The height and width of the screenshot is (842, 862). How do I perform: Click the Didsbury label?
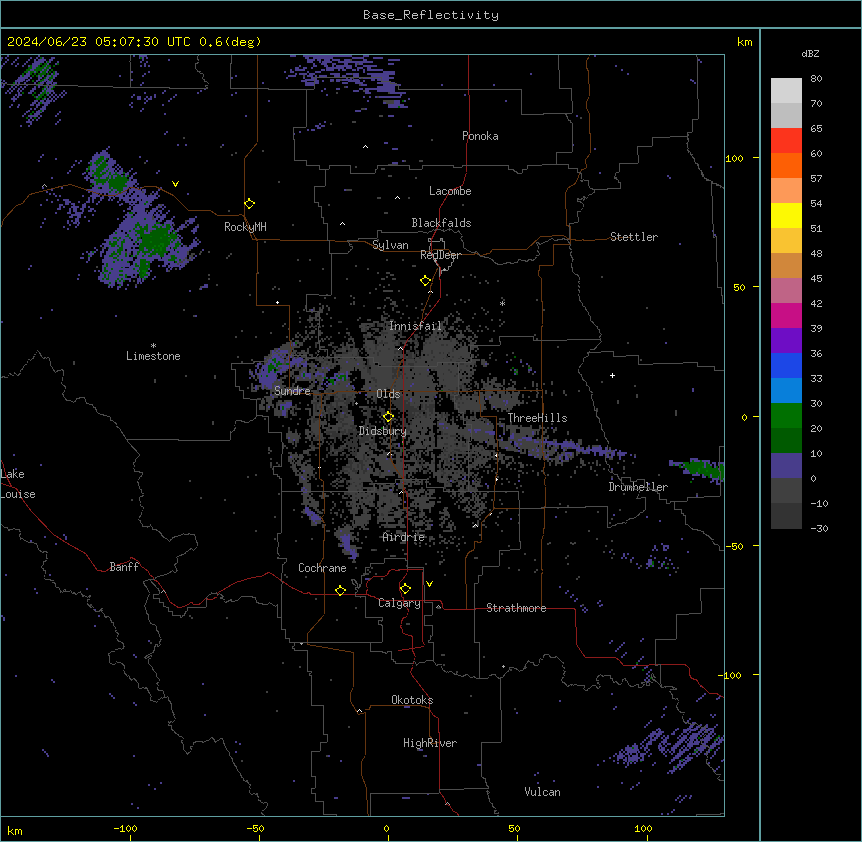[383, 431]
